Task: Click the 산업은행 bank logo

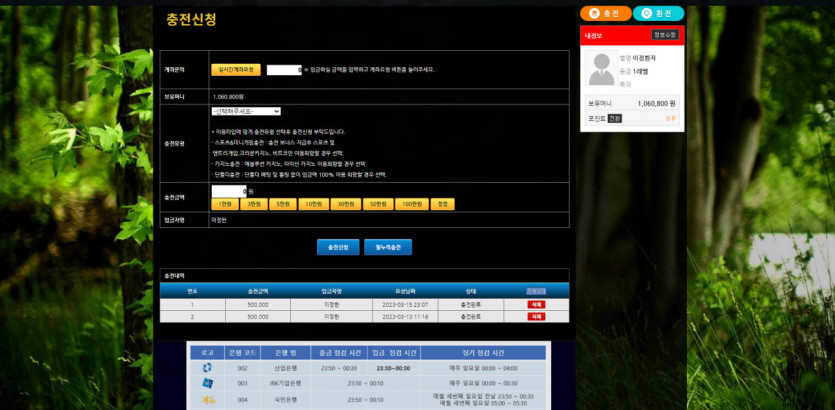Action: click(x=207, y=367)
